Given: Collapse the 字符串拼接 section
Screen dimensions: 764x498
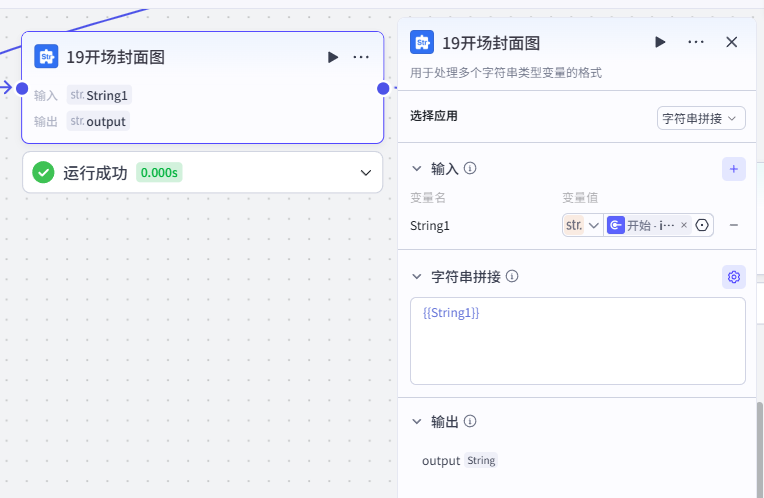Looking at the screenshot, I should point(417,277).
